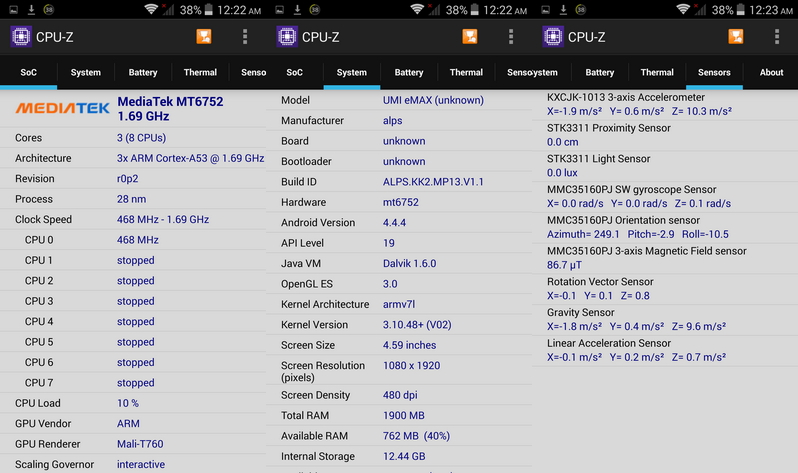The height and width of the screenshot is (473, 798).
Task: Tap the MMC35160PJ SW gyroscope Sensor entry
Action: tap(665, 197)
